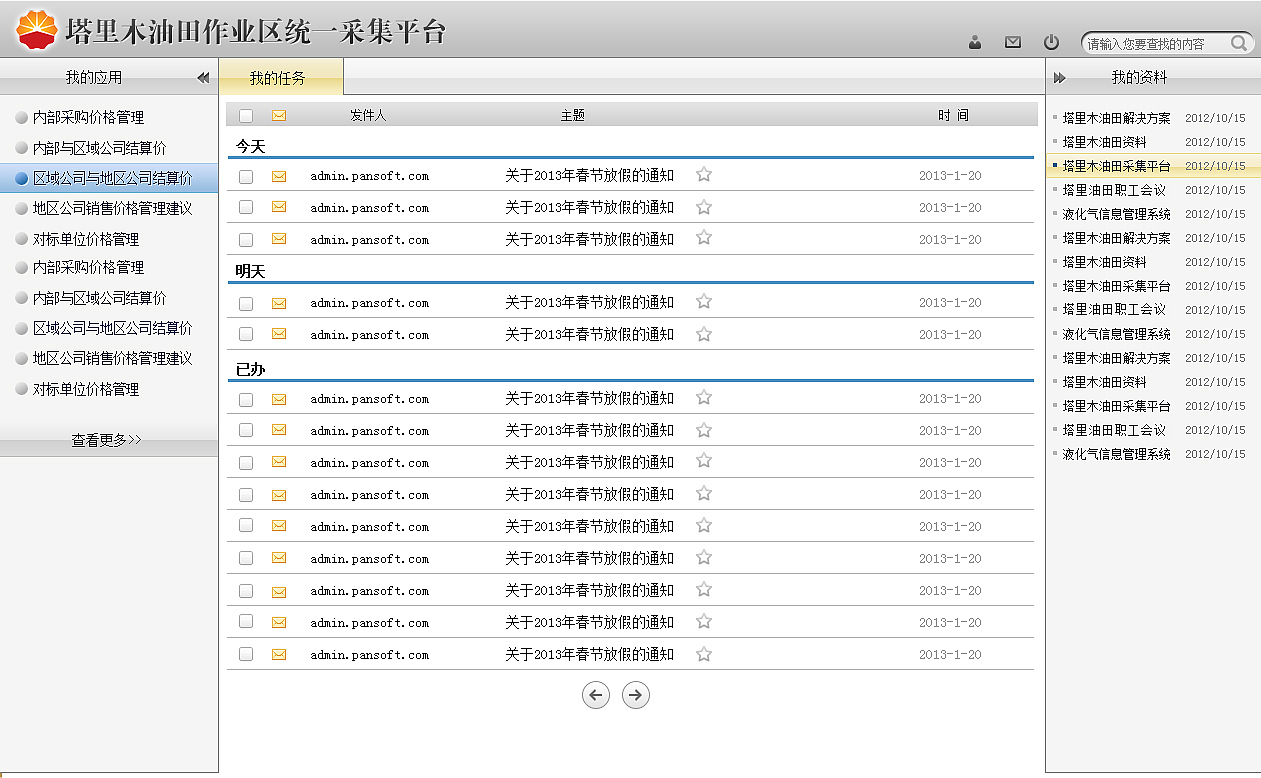Viewport: 1261px width, 778px height.
Task: Click the 时间 column header
Action: coord(953,116)
